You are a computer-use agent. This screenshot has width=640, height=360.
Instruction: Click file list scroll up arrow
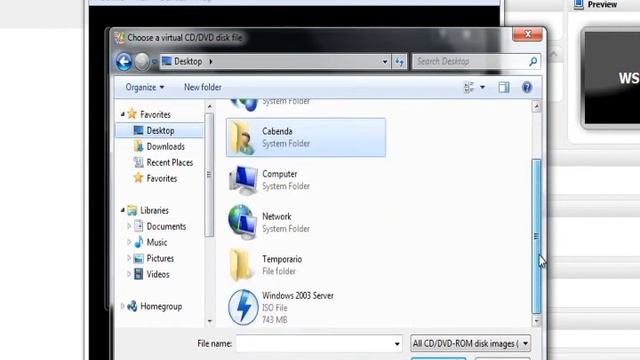[536, 107]
